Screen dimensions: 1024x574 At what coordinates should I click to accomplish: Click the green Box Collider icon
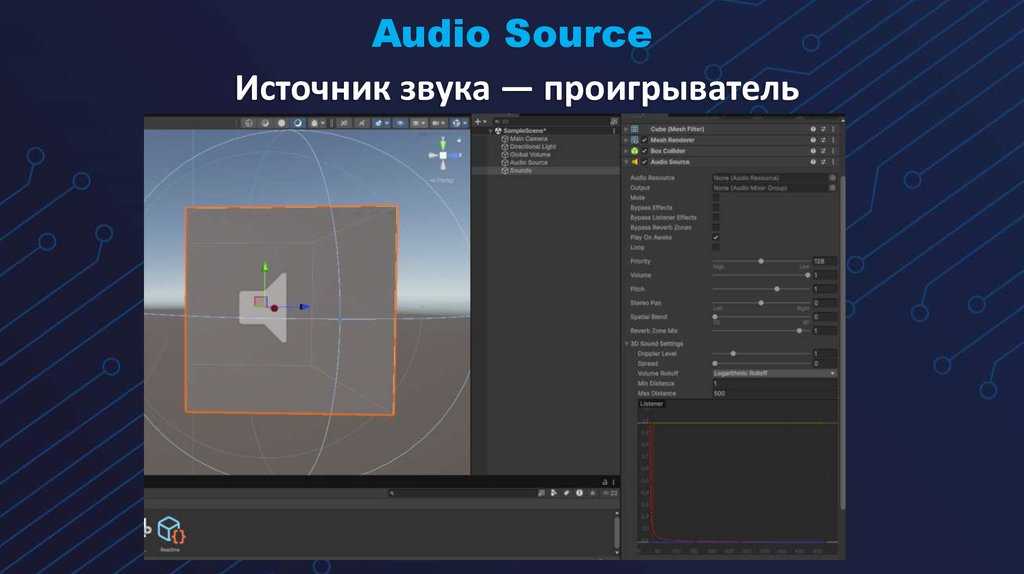pyautogui.click(x=634, y=151)
